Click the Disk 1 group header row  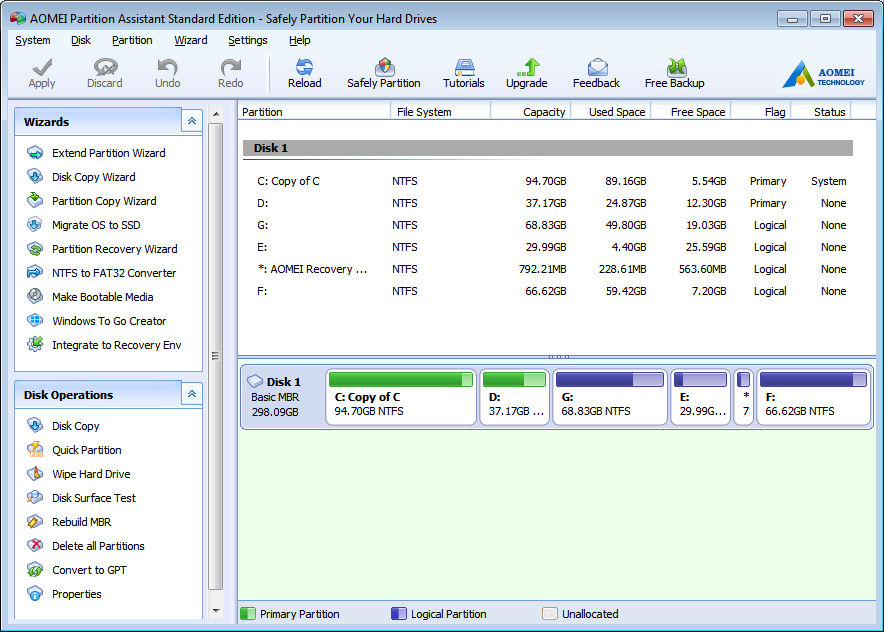tap(547, 148)
